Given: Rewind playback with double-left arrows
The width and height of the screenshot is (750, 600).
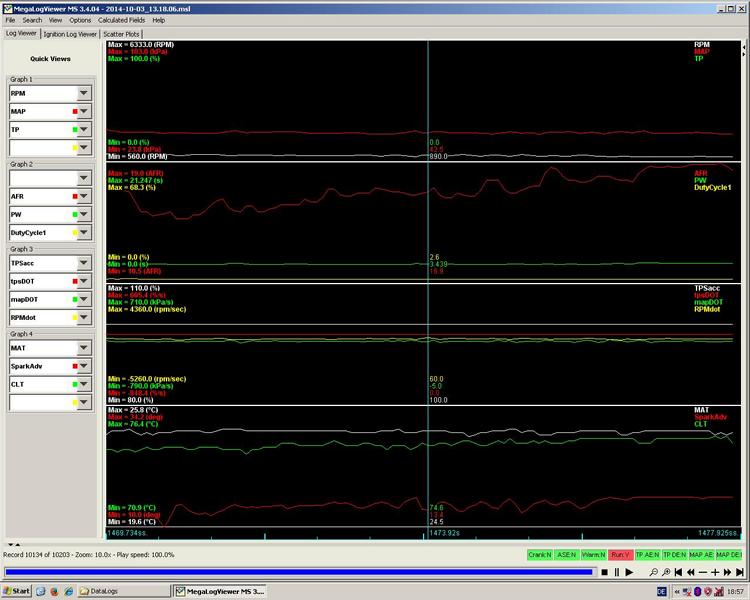Looking at the screenshot, I should [x=690, y=572].
